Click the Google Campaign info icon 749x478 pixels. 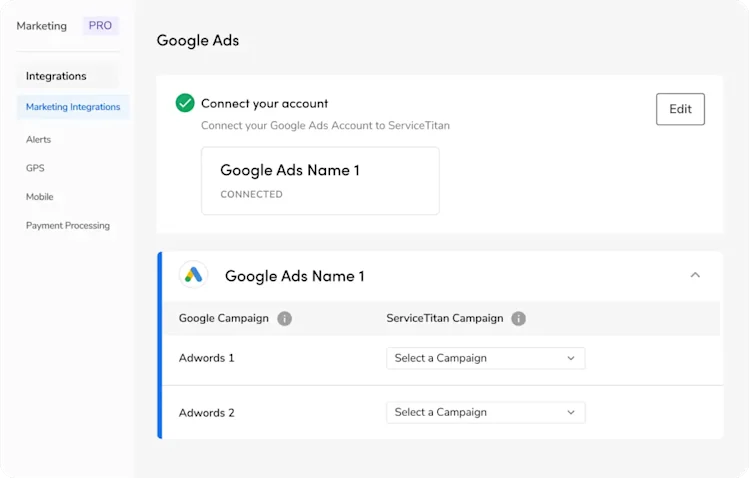285,319
